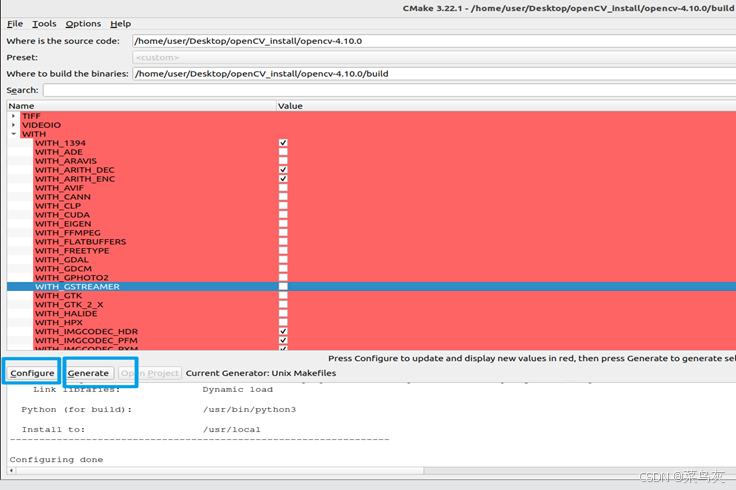Select the WITH_IMGCODEC_HDR row name
The image size is (736, 490).
(86, 331)
